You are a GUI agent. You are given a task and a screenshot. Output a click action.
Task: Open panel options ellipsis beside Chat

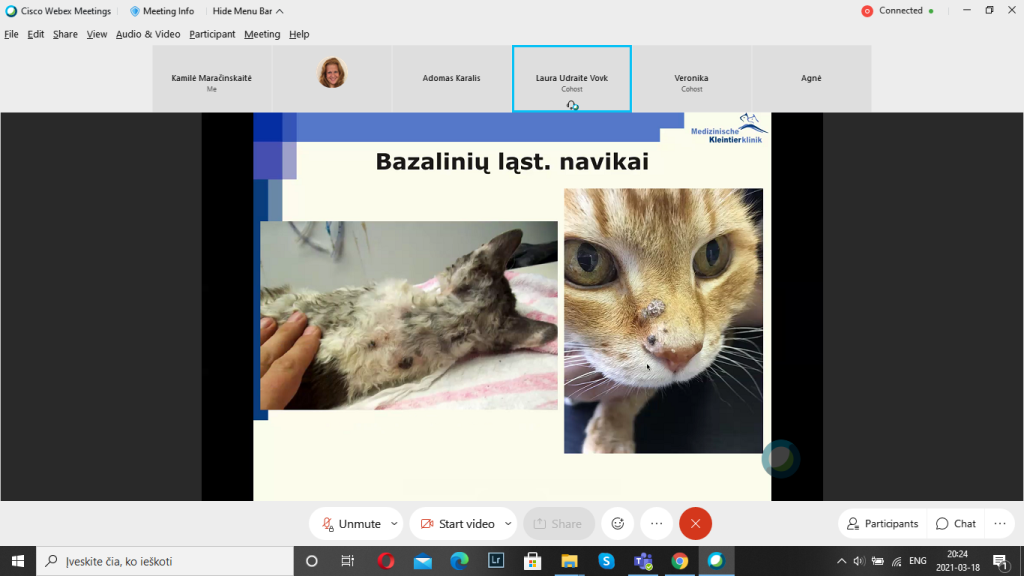999,524
